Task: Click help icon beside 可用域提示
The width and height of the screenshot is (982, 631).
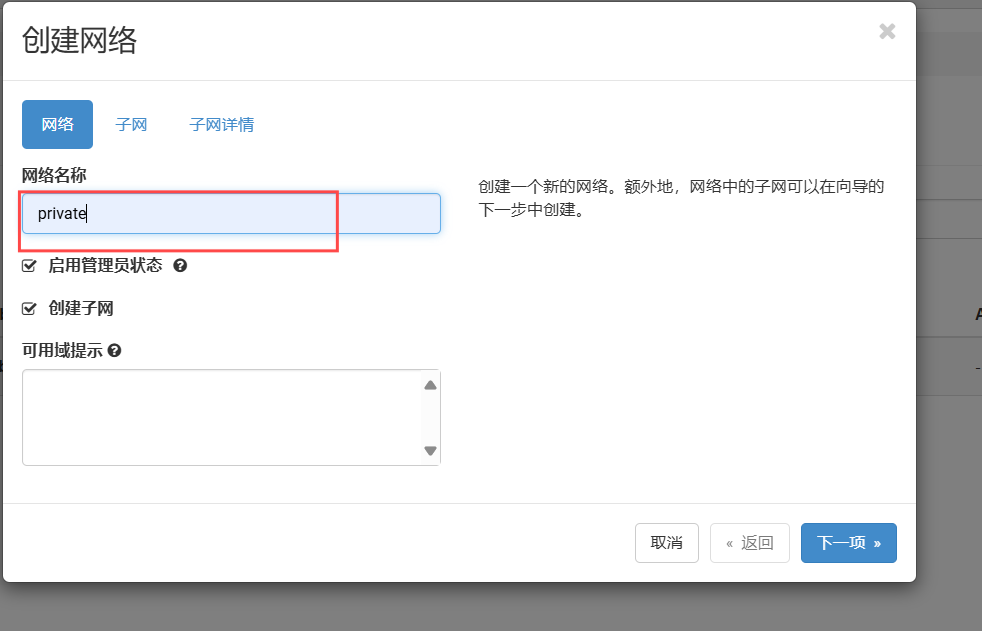Action: [x=115, y=351]
